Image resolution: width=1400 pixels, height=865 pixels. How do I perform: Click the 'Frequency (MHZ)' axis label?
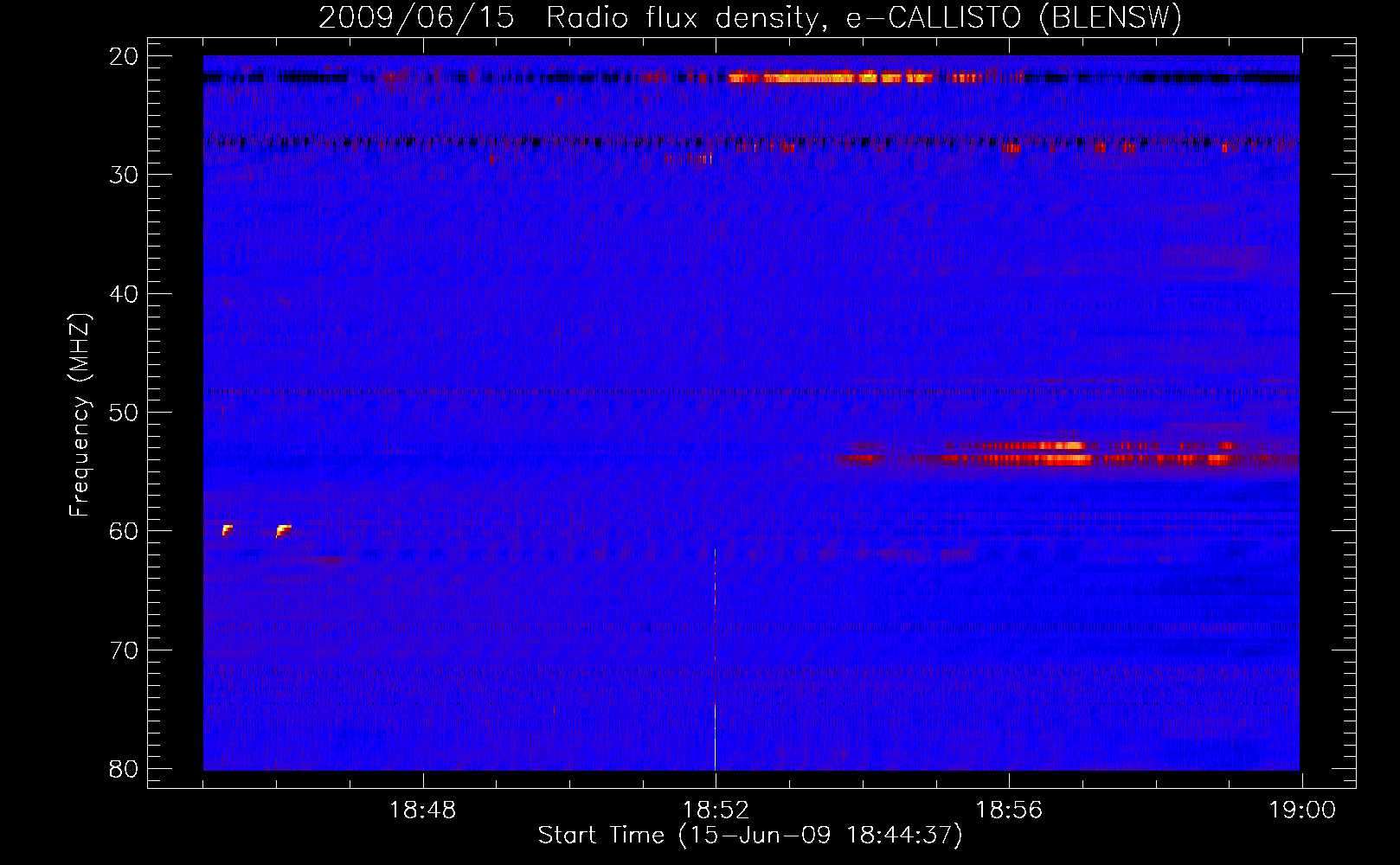tap(80, 415)
